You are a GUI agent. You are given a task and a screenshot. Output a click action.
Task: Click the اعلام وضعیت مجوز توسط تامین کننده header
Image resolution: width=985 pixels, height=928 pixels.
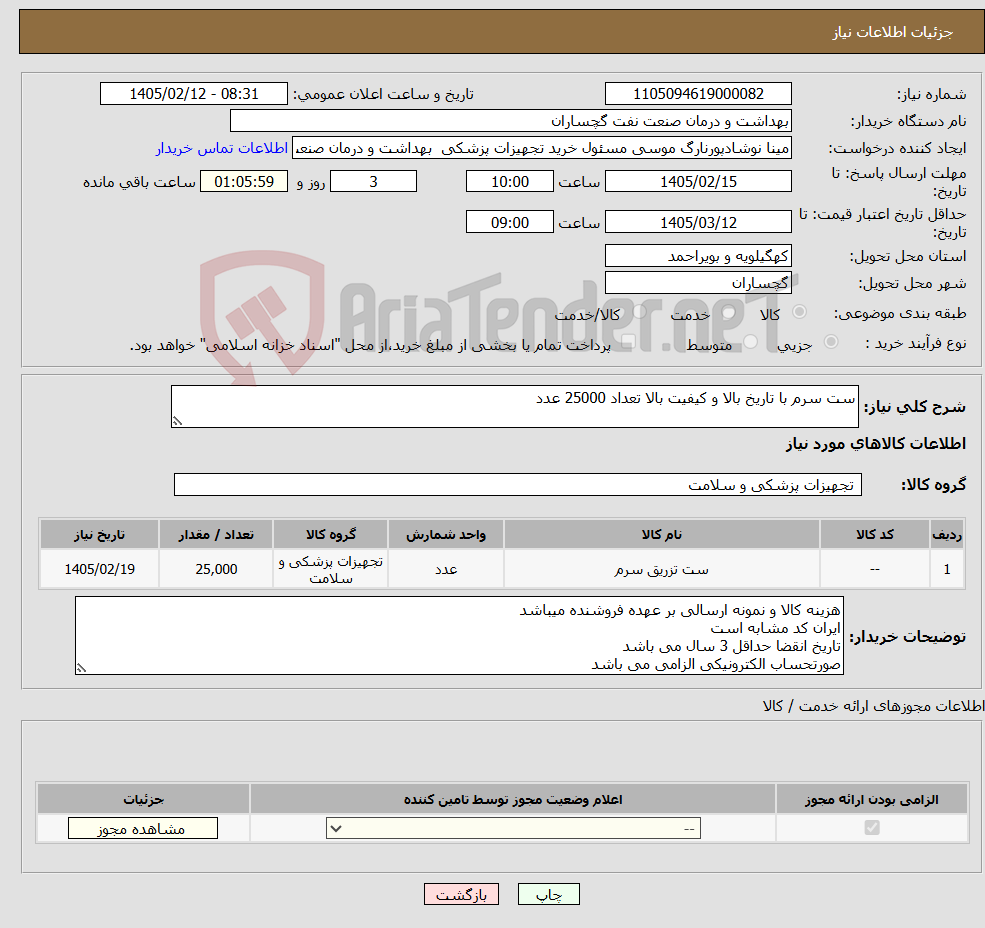(x=513, y=799)
